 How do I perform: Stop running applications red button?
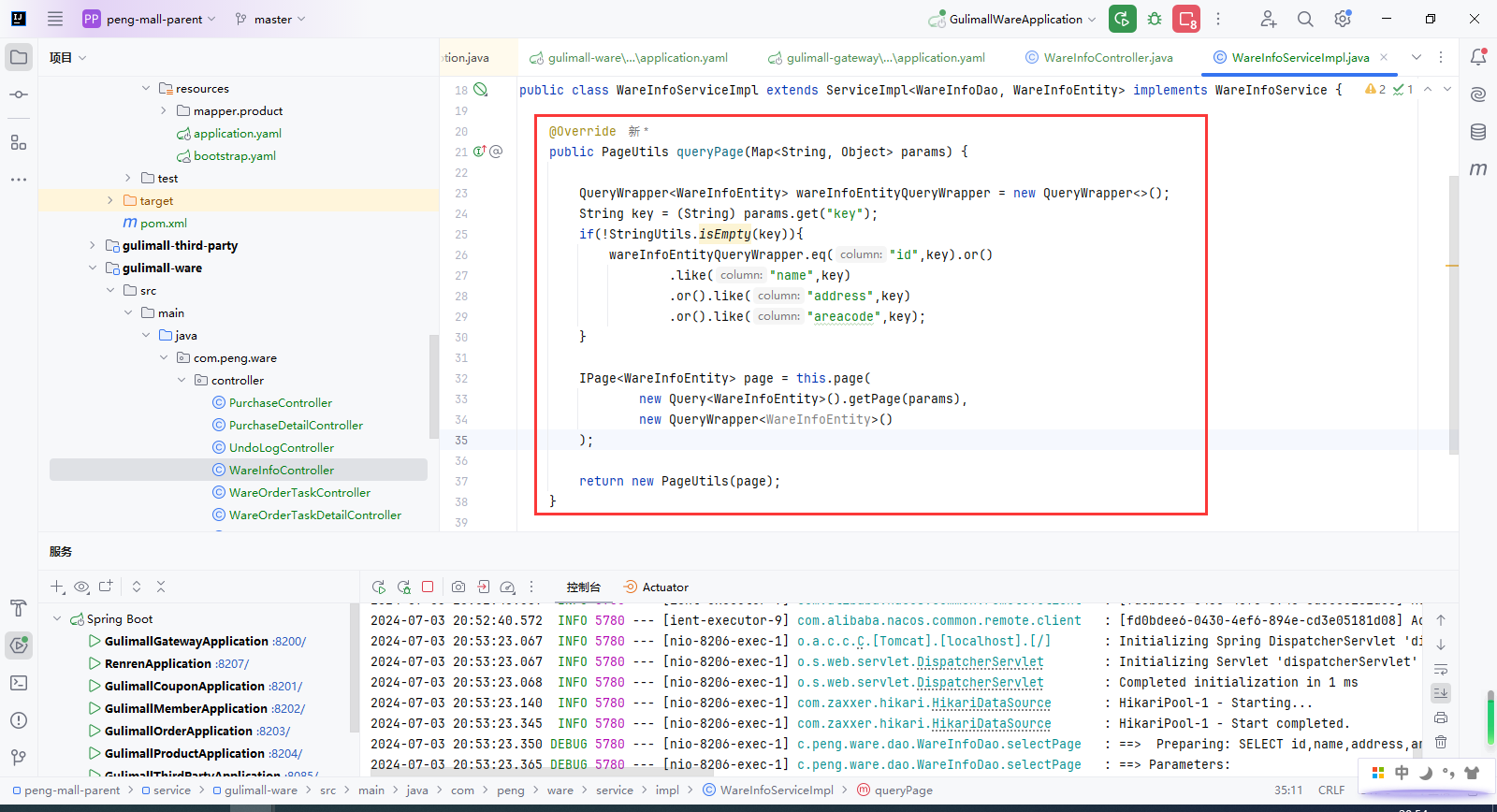click(1186, 19)
